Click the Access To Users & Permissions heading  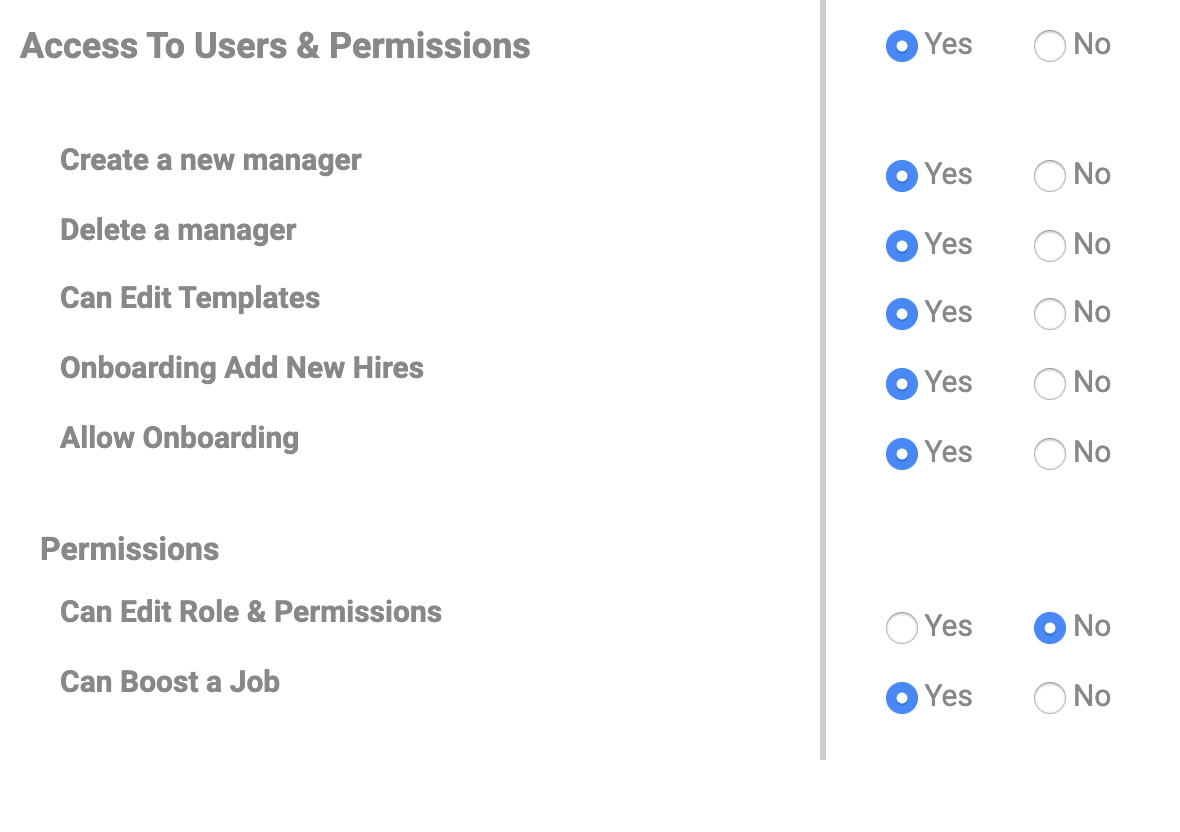click(x=275, y=46)
